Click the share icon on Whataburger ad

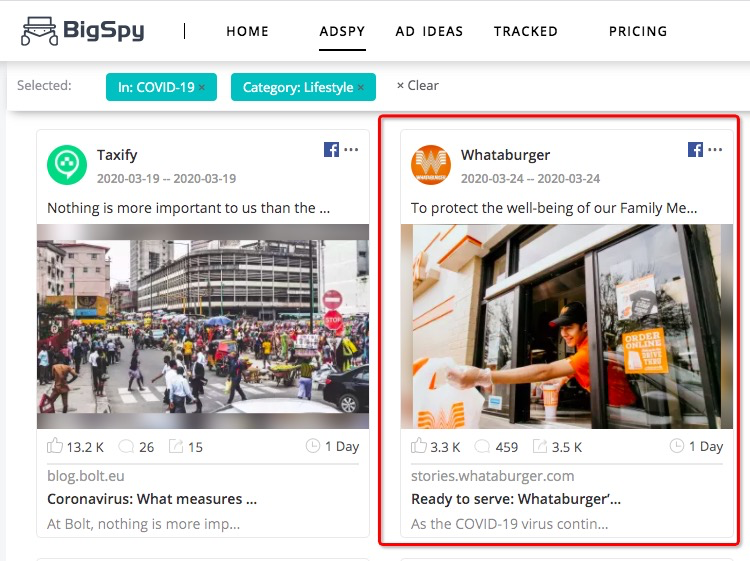tap(540, 446)
